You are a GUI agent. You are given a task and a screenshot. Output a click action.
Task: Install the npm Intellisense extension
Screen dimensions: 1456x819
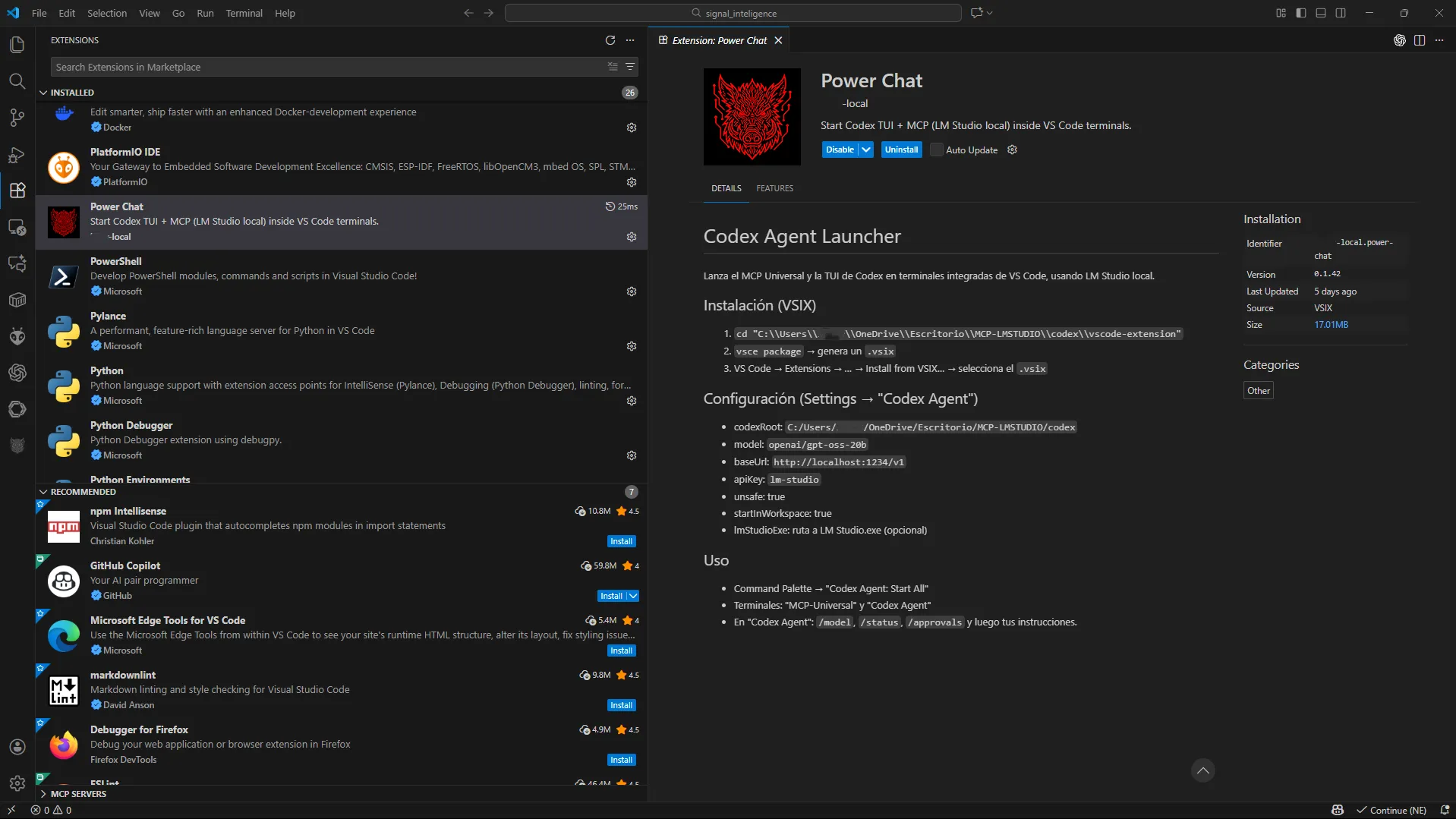tap(621, 541)
